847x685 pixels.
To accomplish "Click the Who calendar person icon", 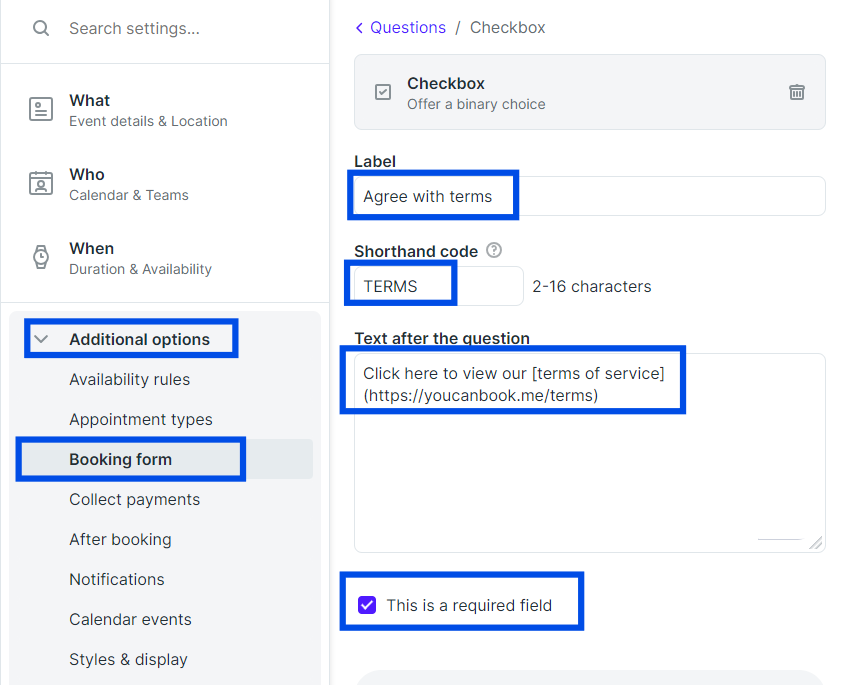I will click(41, 183).
